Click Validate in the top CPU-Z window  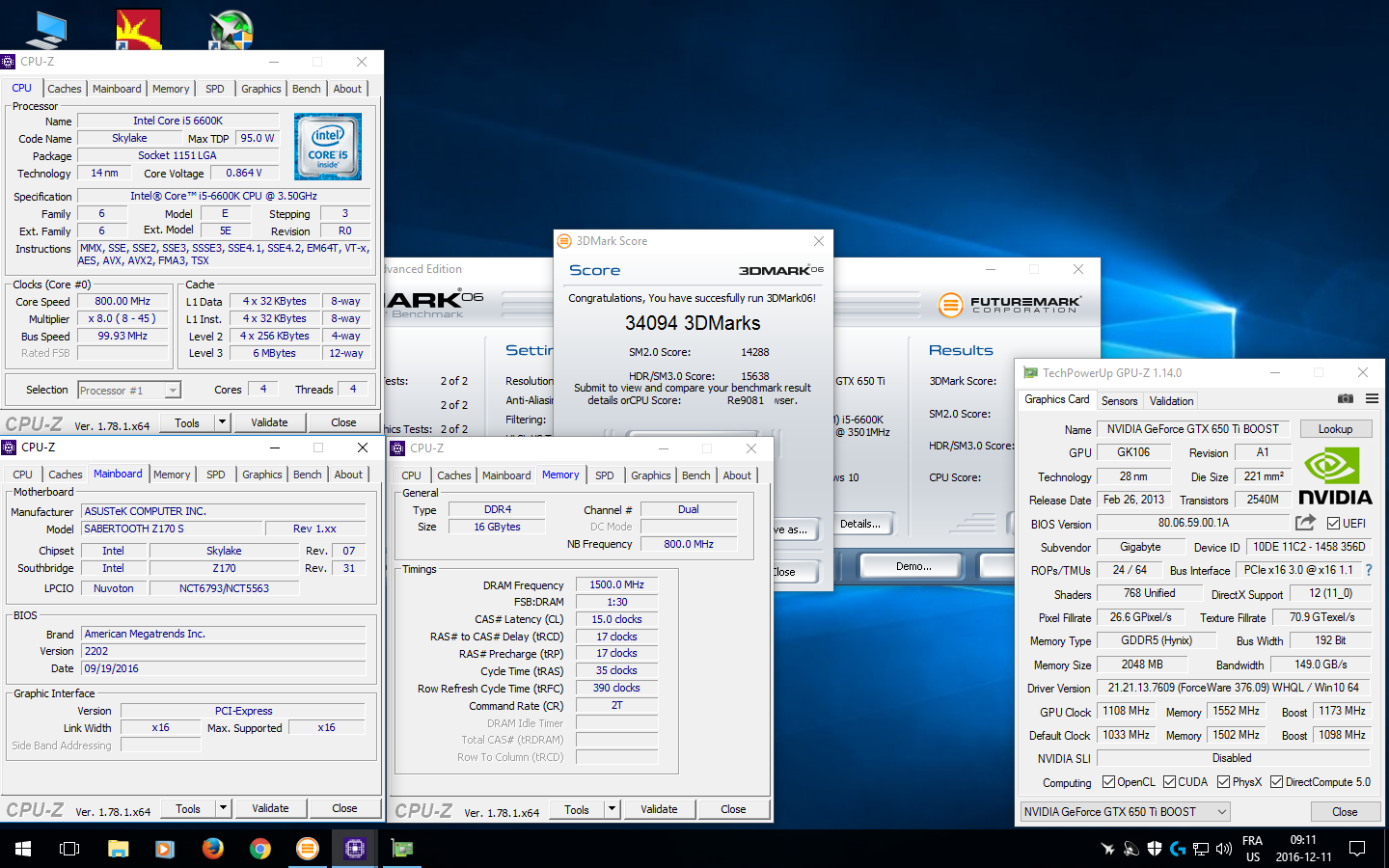(x=269, y=422)
